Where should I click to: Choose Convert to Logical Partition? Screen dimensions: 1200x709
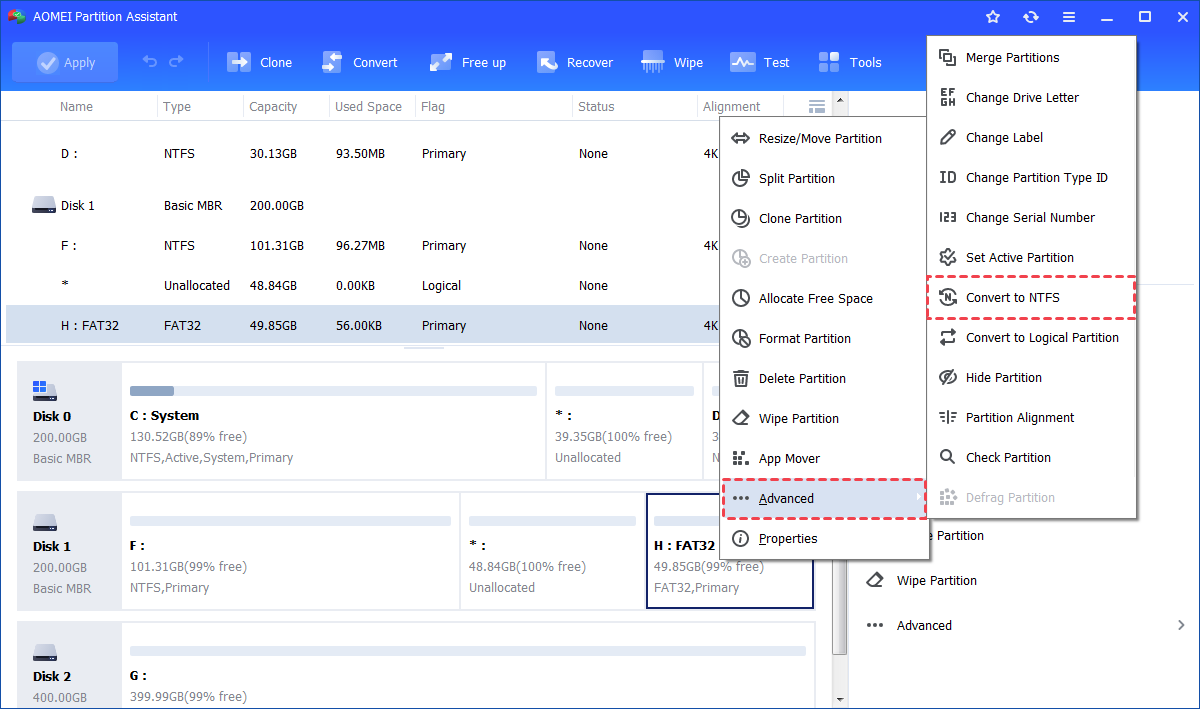1031,337
